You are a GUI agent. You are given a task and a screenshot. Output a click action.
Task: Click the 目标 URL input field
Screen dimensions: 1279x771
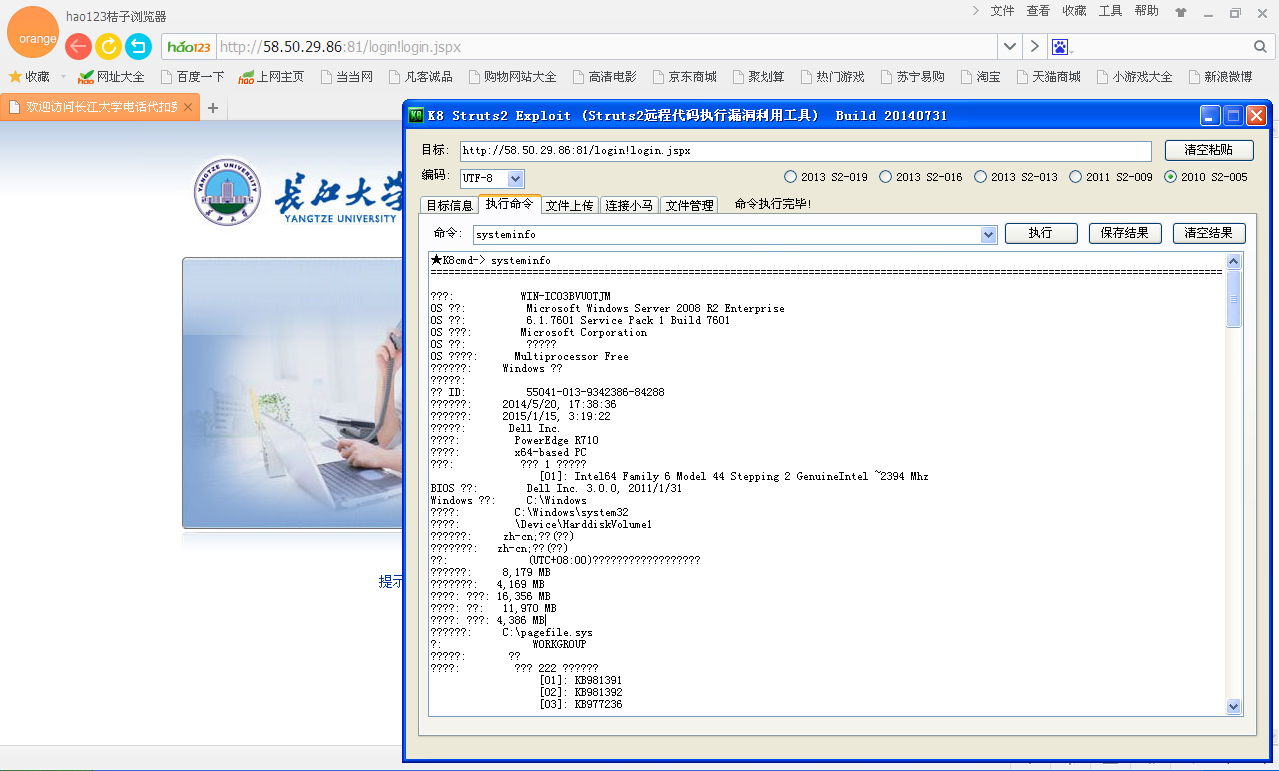point(804,151)
